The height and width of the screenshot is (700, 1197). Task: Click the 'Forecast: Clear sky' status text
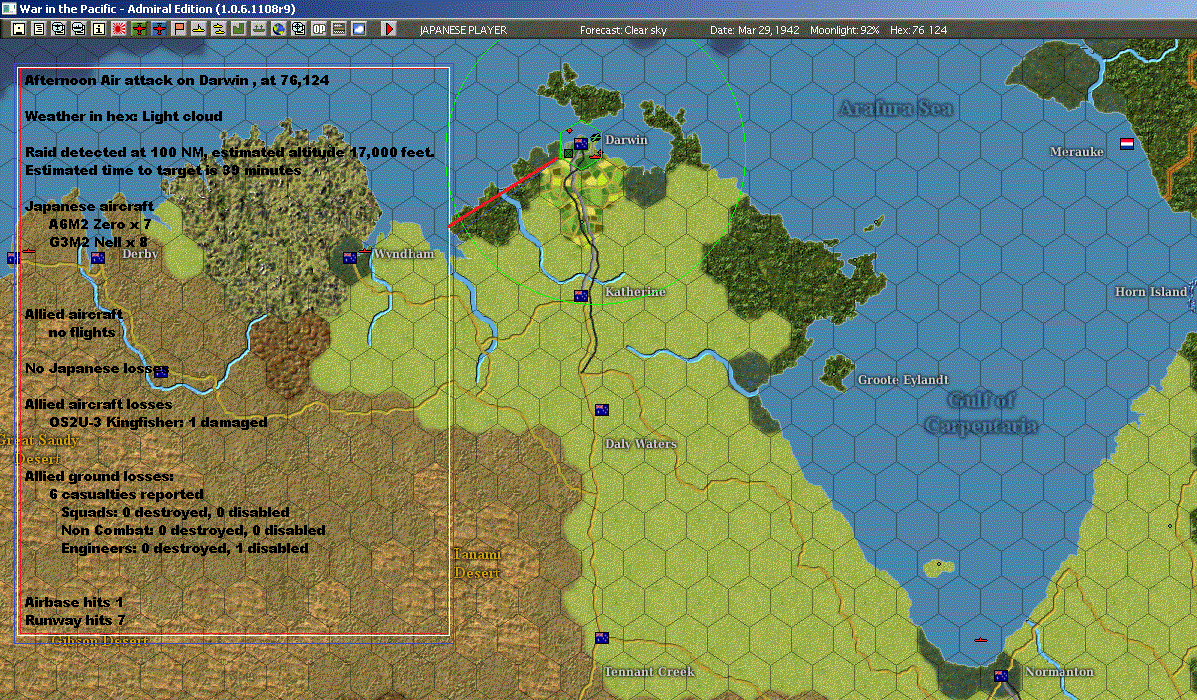623,30
